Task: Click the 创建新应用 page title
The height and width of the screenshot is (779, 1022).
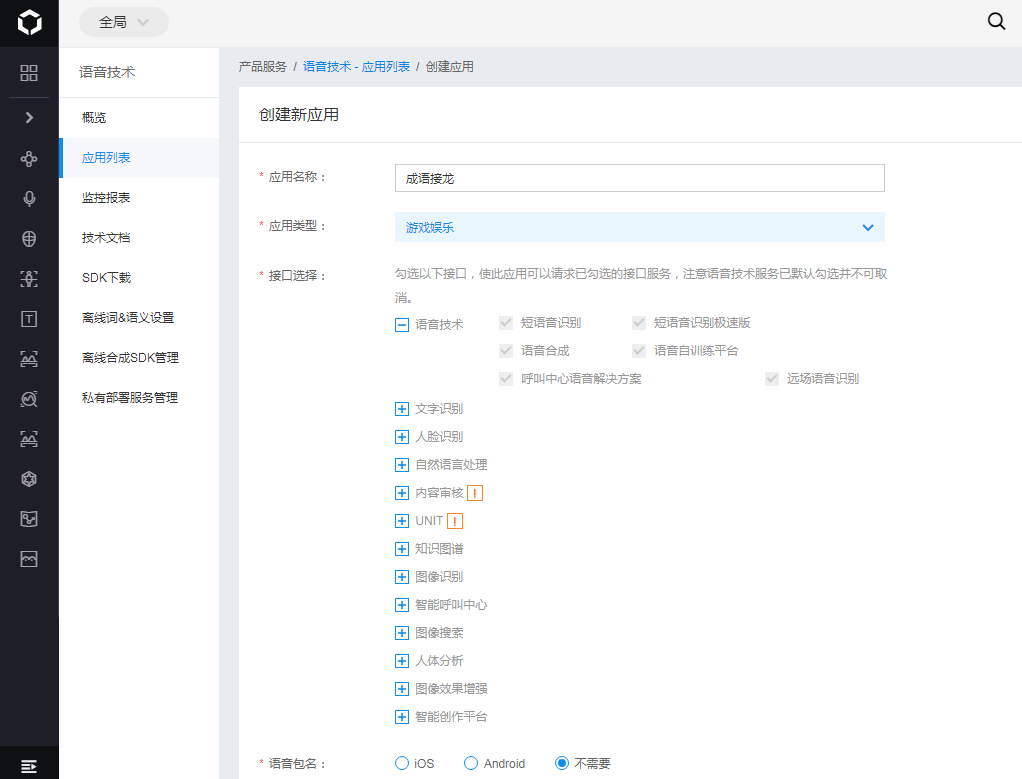Action: tap(299, 115)
